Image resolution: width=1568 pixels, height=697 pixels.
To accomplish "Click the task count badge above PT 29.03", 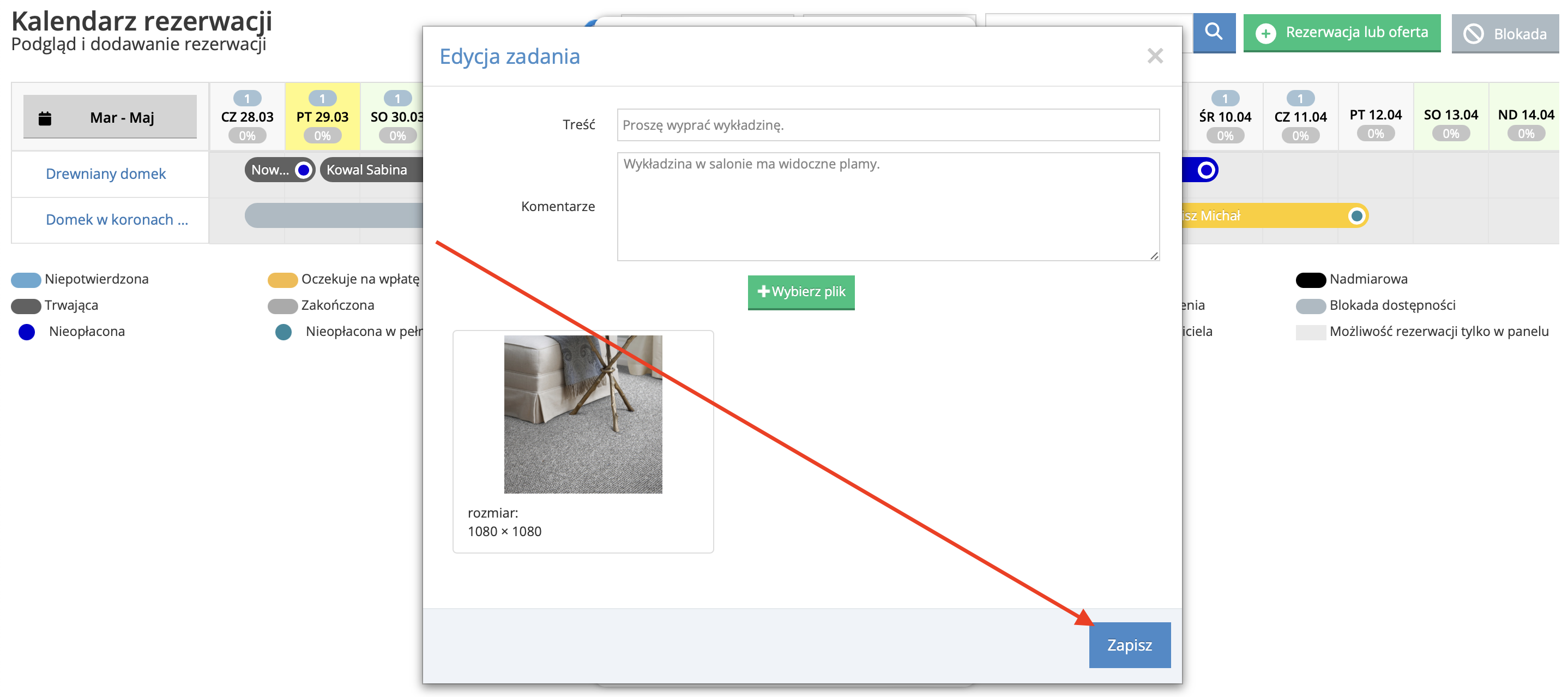I will pyautogui.click(x=323, y=98).
